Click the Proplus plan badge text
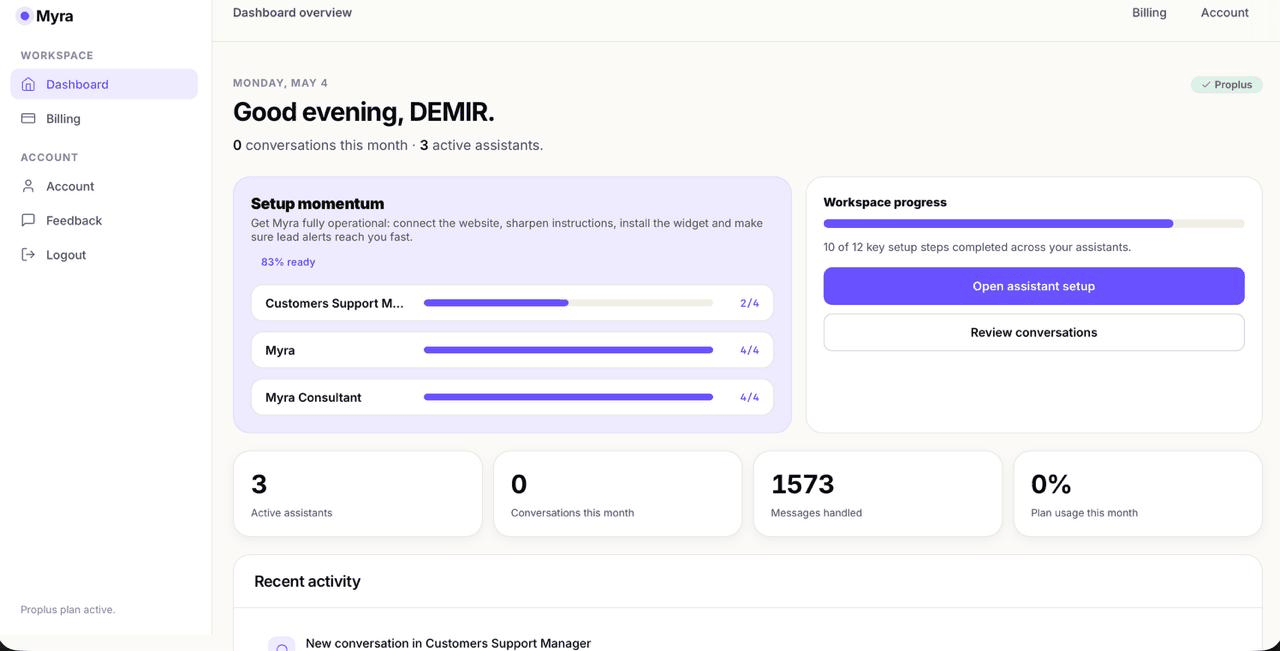The width and height of the screenshot is (1280, 651). 1233,85
